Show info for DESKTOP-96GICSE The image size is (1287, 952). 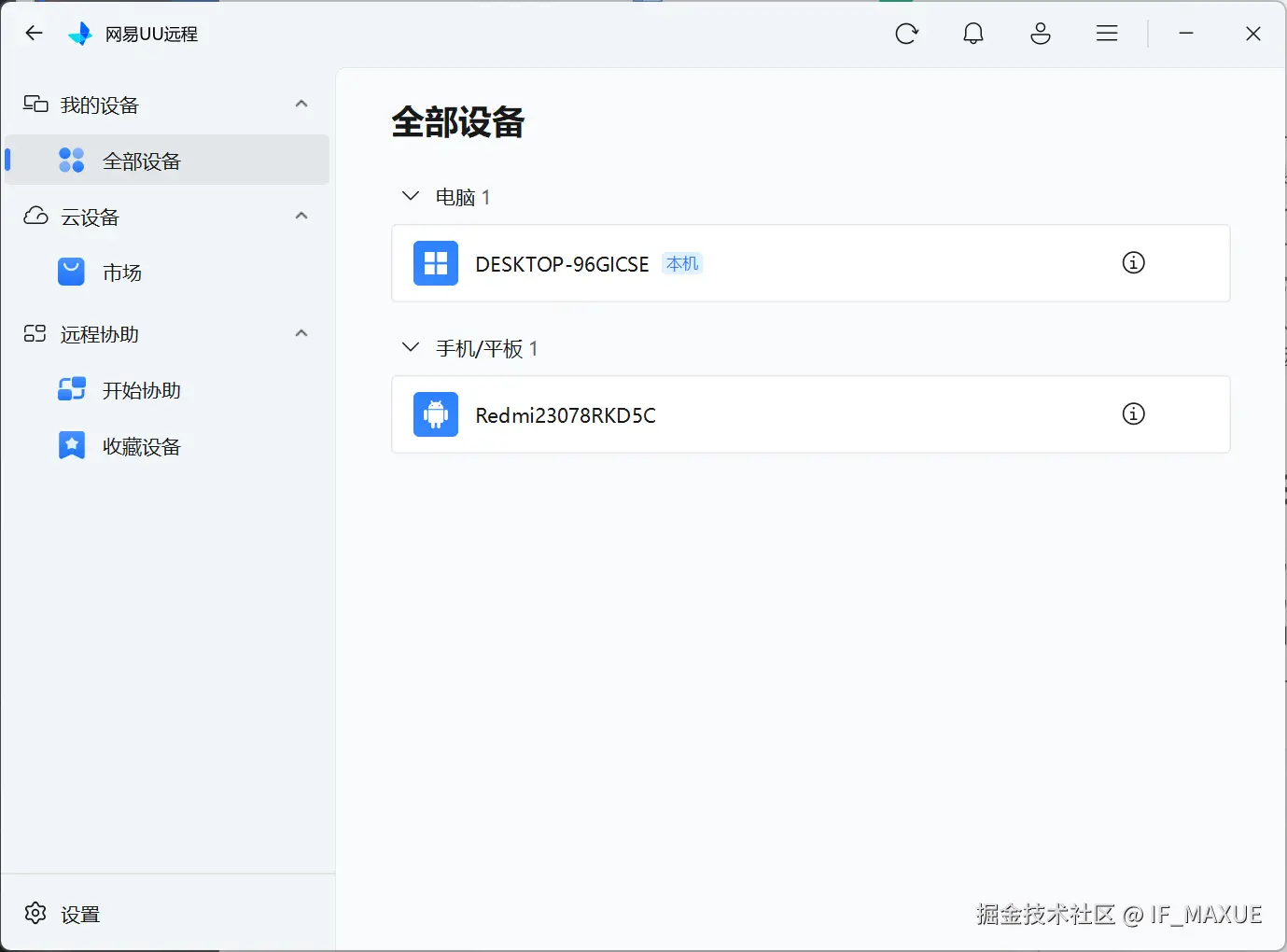click(x=1133, y=262)
